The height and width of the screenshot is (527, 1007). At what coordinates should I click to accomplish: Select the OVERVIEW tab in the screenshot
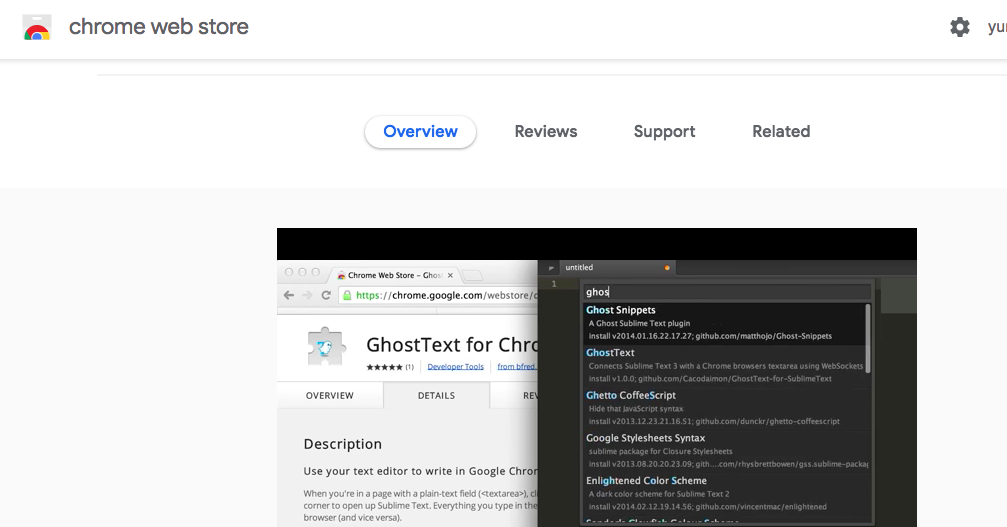(329, 395)
